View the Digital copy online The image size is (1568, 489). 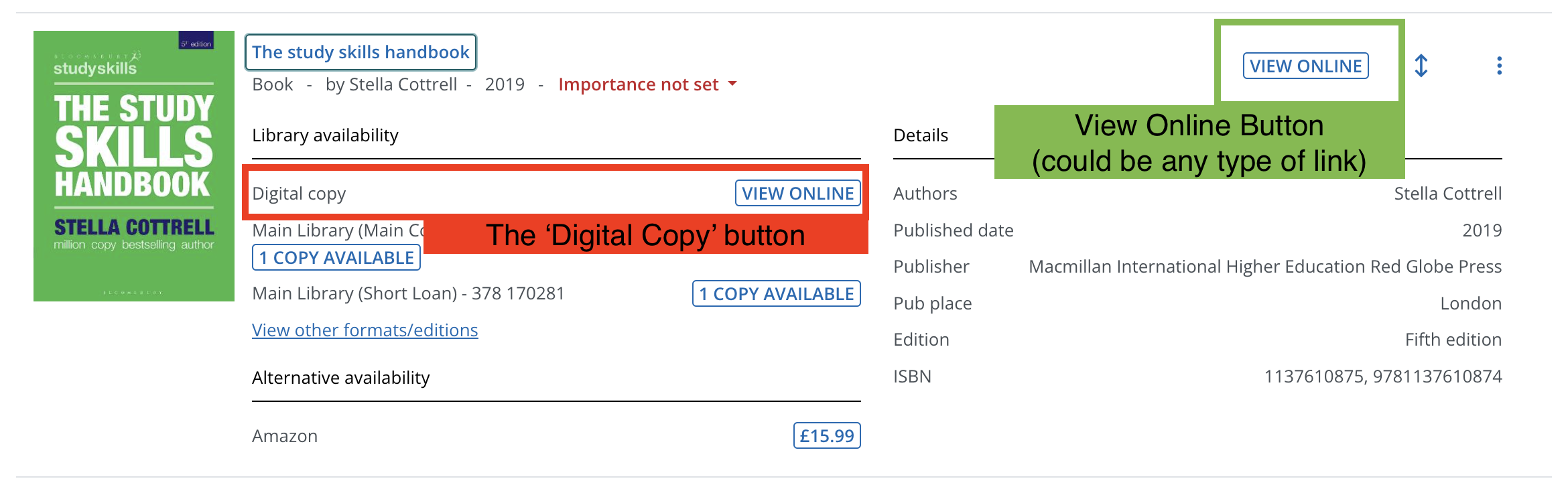click(797, 193)
